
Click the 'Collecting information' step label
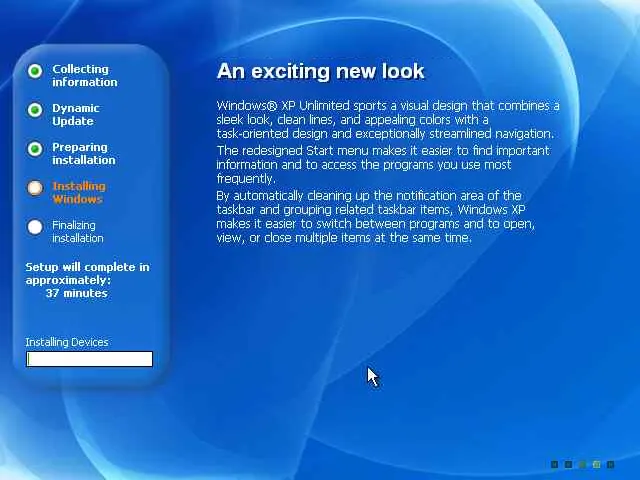pyautogui.click(x=84, y=76)
